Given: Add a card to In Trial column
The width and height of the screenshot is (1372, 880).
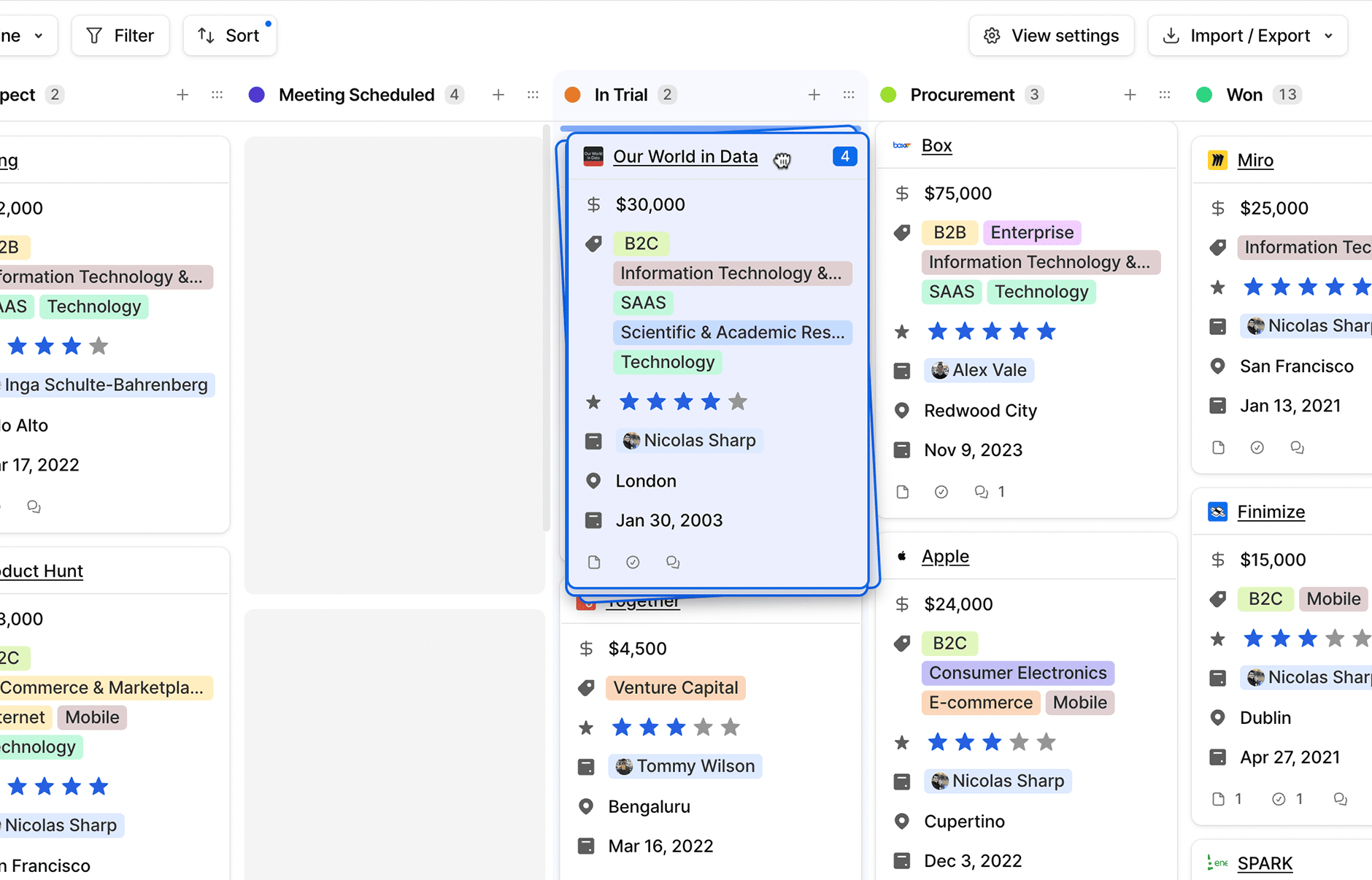Looking at the screenshot, I should [814, 95].
